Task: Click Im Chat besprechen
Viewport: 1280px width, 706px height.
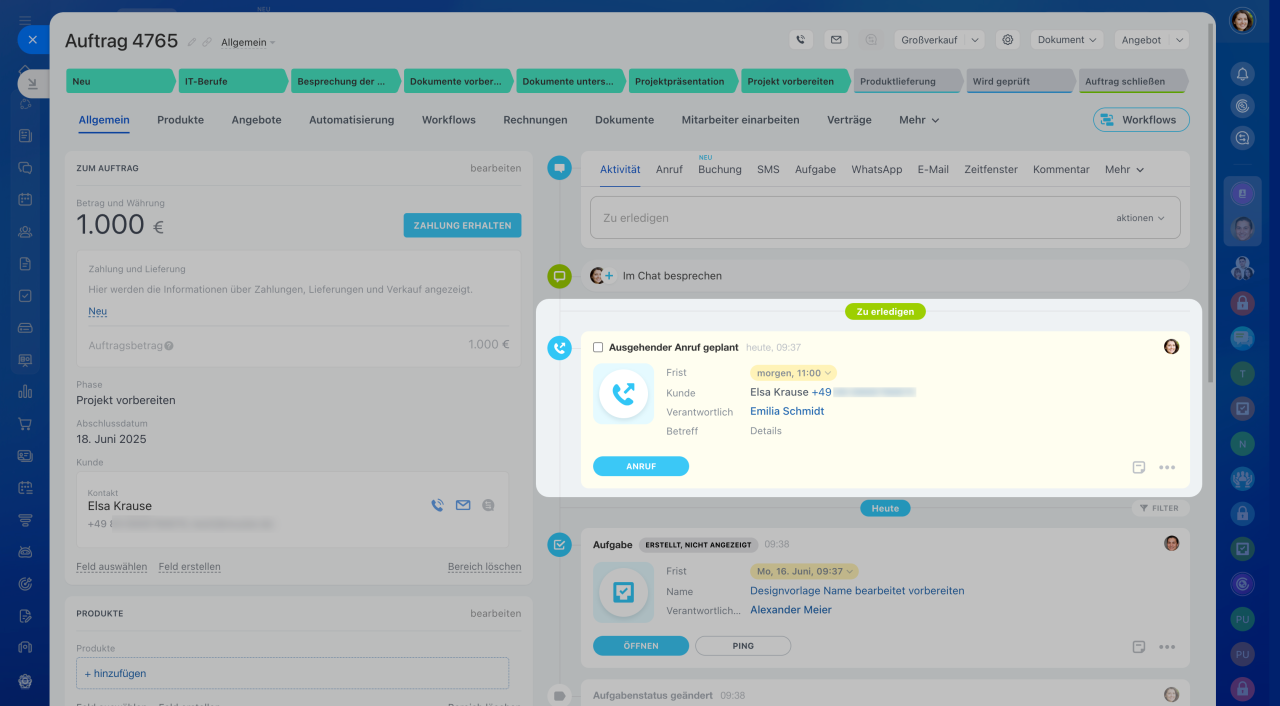Action: pyautogui.click(x=672, y=276)
